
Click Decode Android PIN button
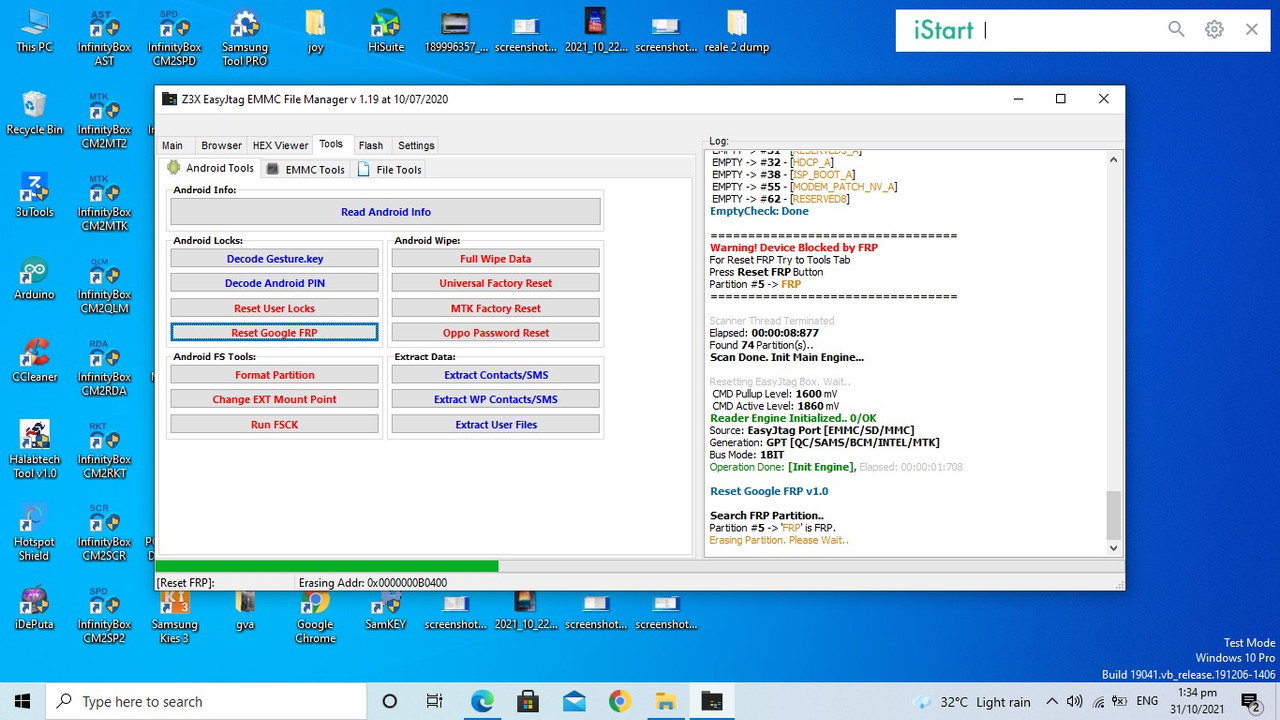(274, 283)
